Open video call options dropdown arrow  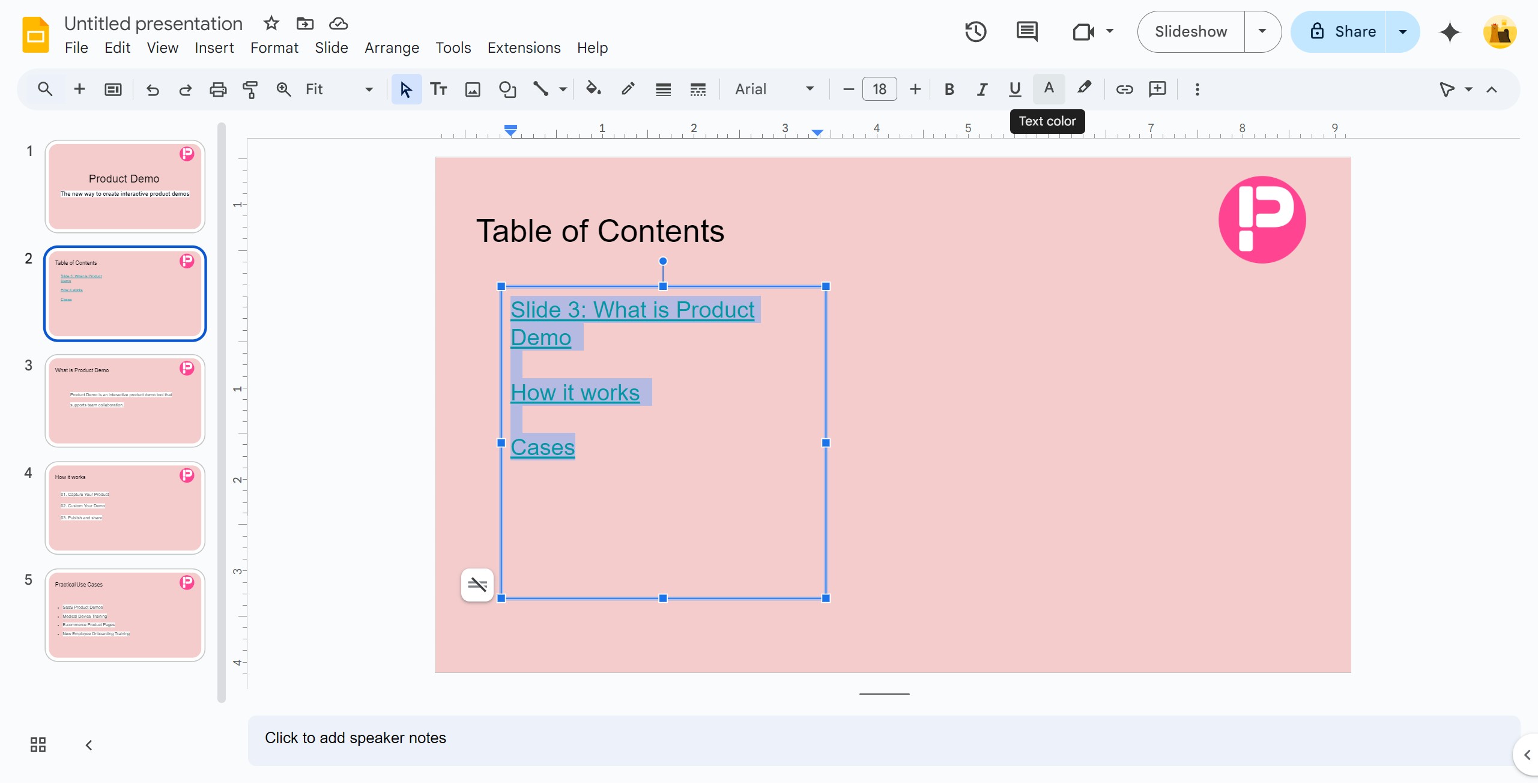click(x=1110, y=32)
